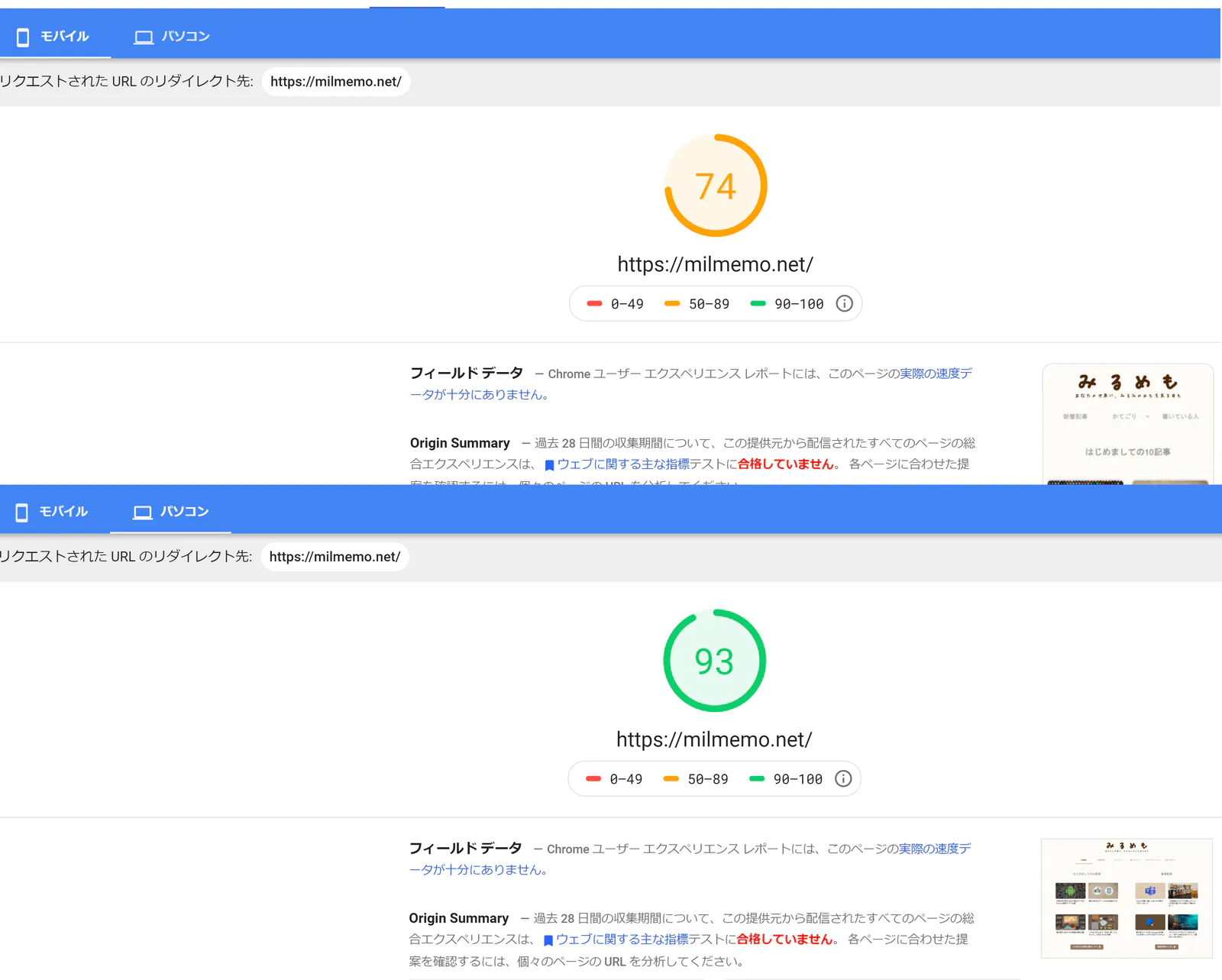Click the laptop icon in lower report
This screenshot has width=1222, height=980.
(x=143, y=513)
